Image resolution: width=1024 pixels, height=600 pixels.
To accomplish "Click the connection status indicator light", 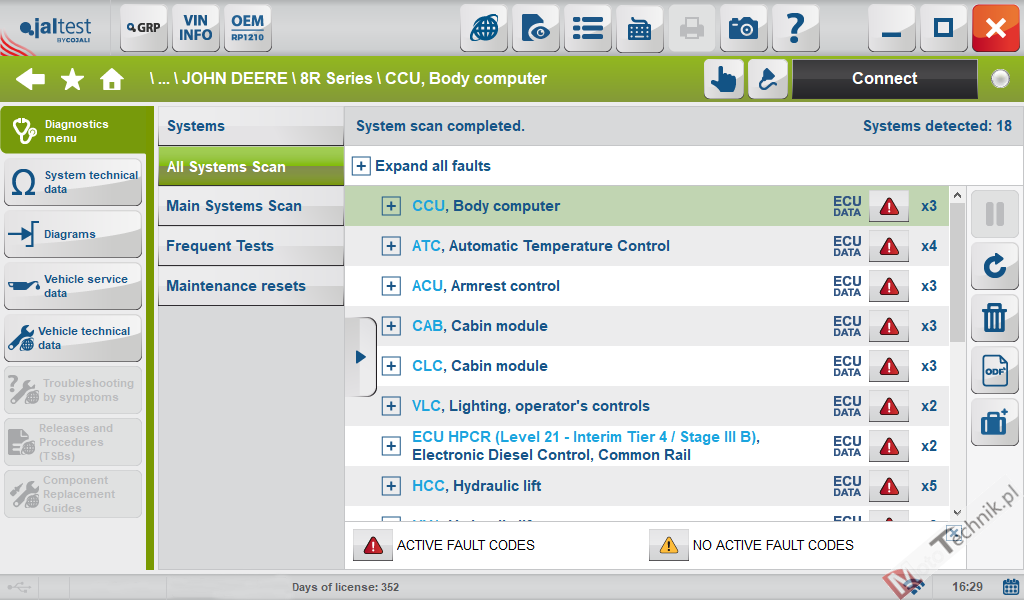I will (1000, 79).
